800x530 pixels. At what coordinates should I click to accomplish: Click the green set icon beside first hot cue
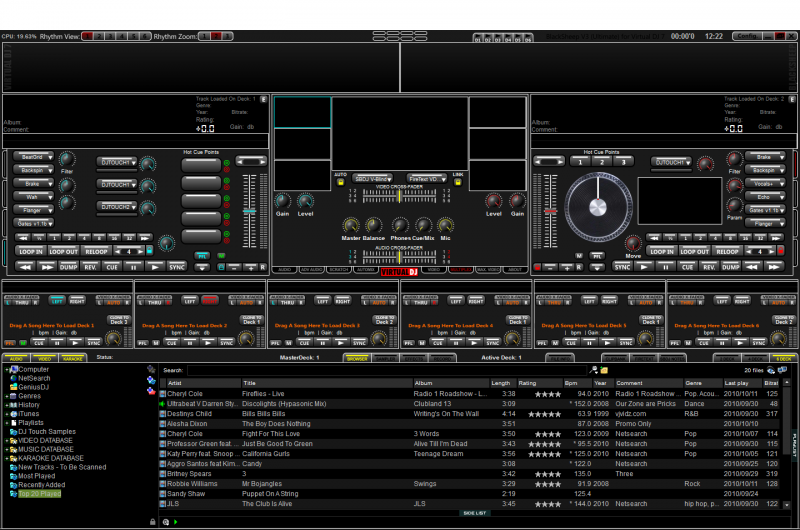(227, 163)
